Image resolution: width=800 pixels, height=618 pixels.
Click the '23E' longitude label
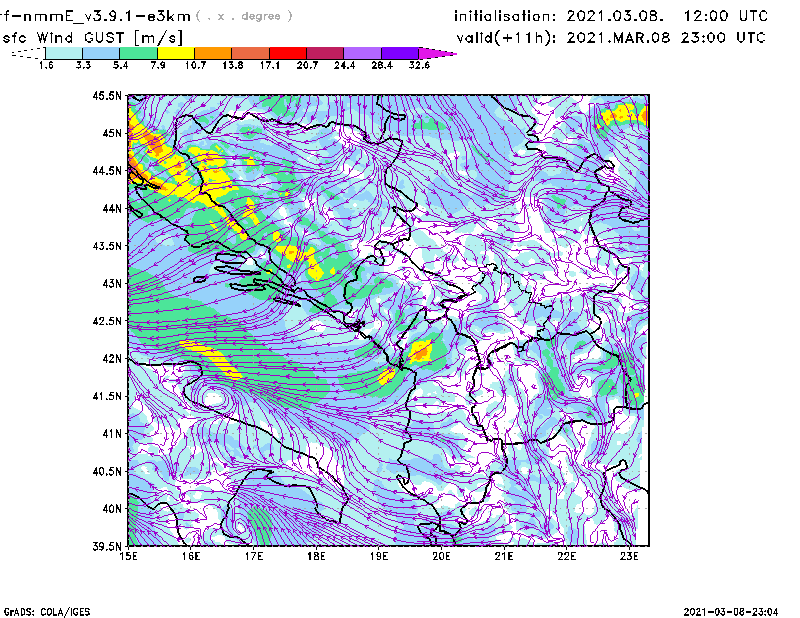[x=629, y=556]
